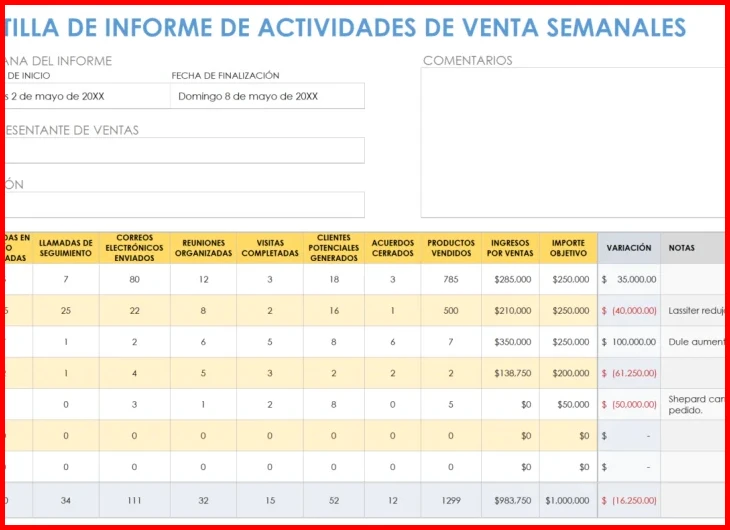Select the 35.000.00 variation cell
730x530 pixels.
tap(629, 279)
